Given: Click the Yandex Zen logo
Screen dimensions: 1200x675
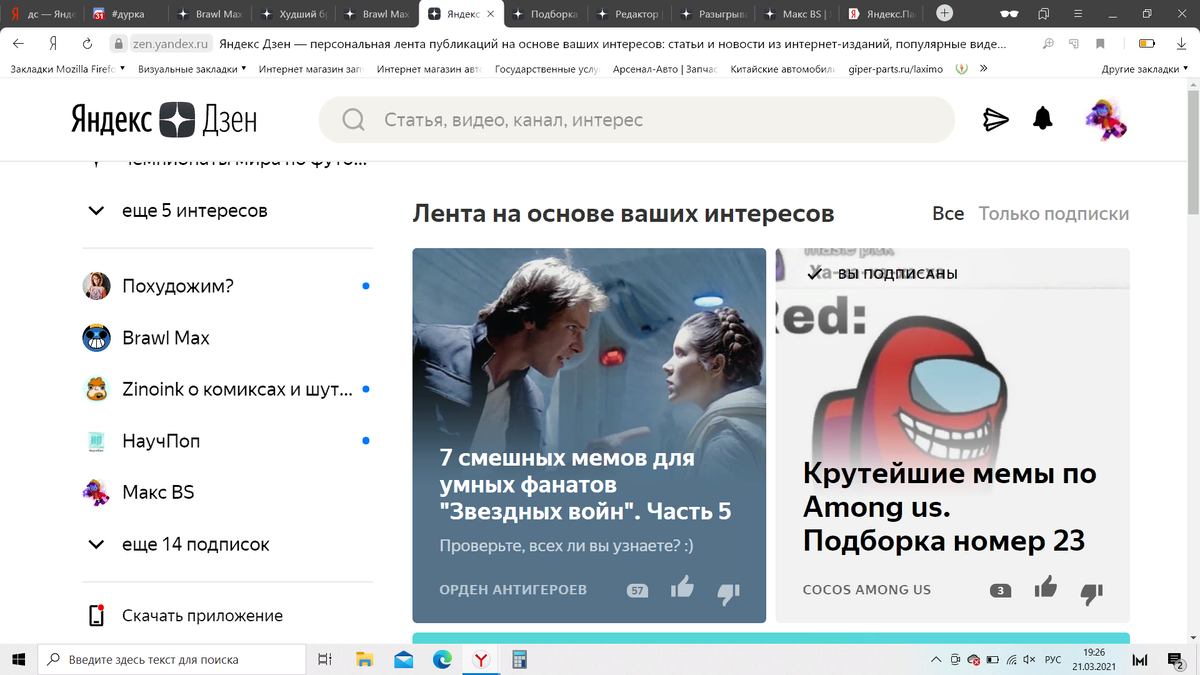Looking at the screenshot, I should [164, 120].
